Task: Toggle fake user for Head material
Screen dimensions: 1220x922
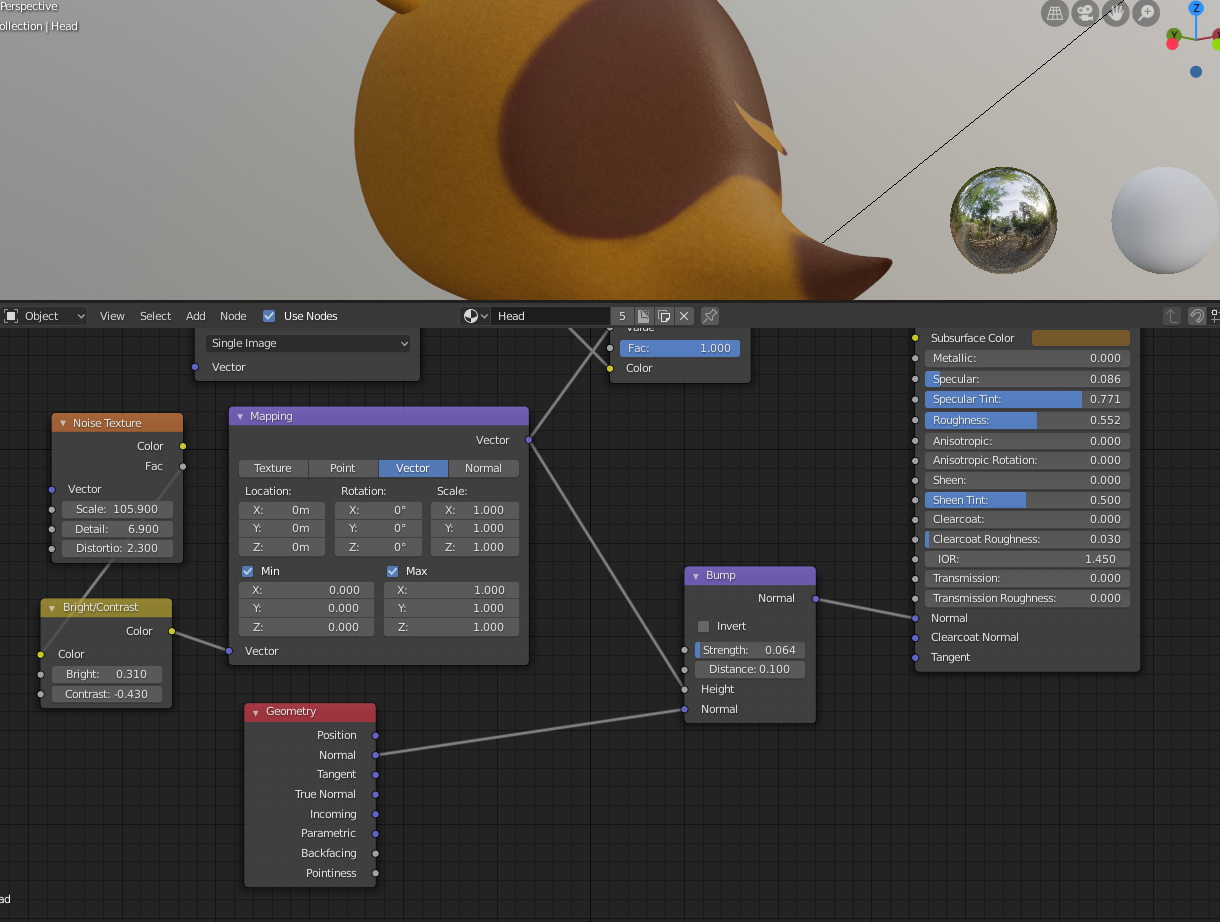Action: coord(643,316)
